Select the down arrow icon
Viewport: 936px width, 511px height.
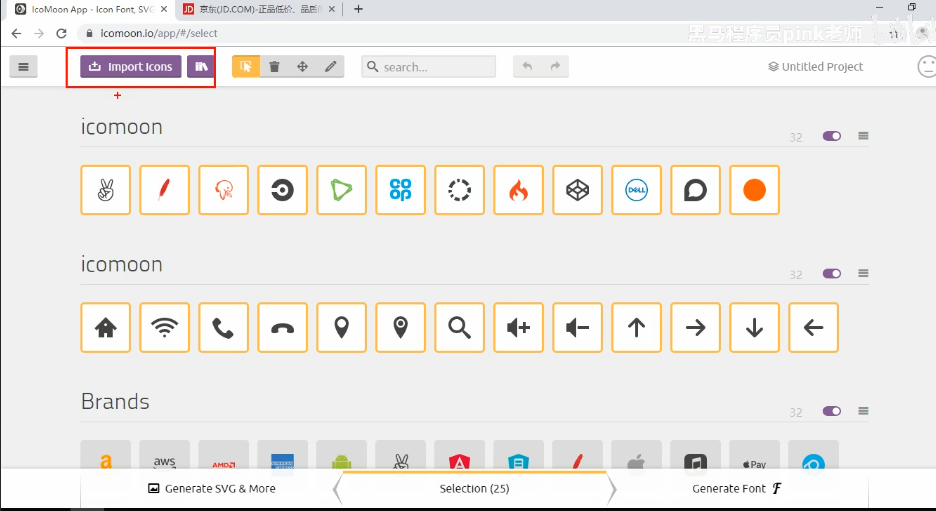755,327
